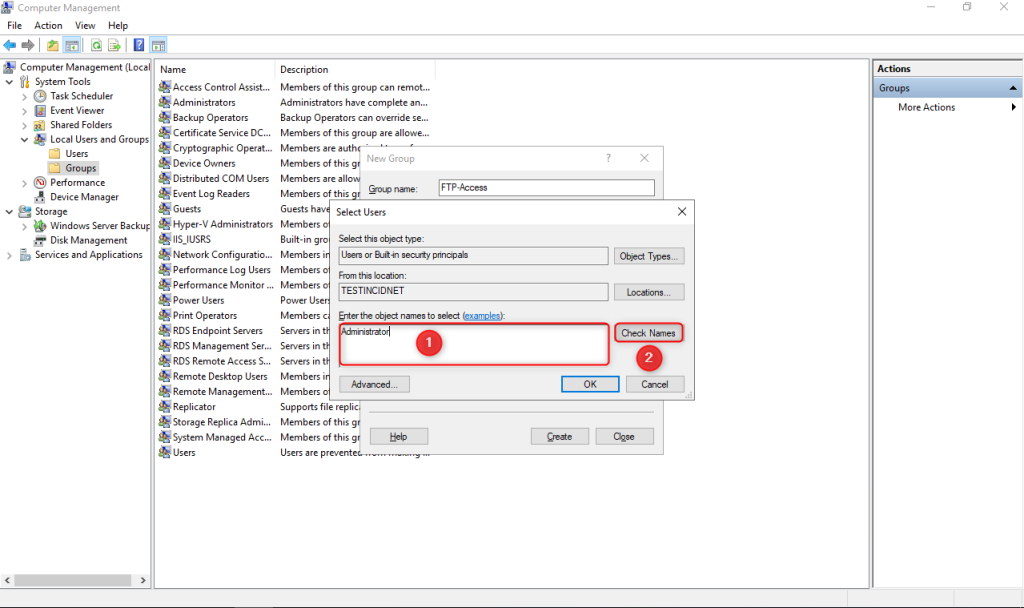This screenshot has height=608, width=1024.
Task: Click inside the Group name text field
Action: click(545, 187)
